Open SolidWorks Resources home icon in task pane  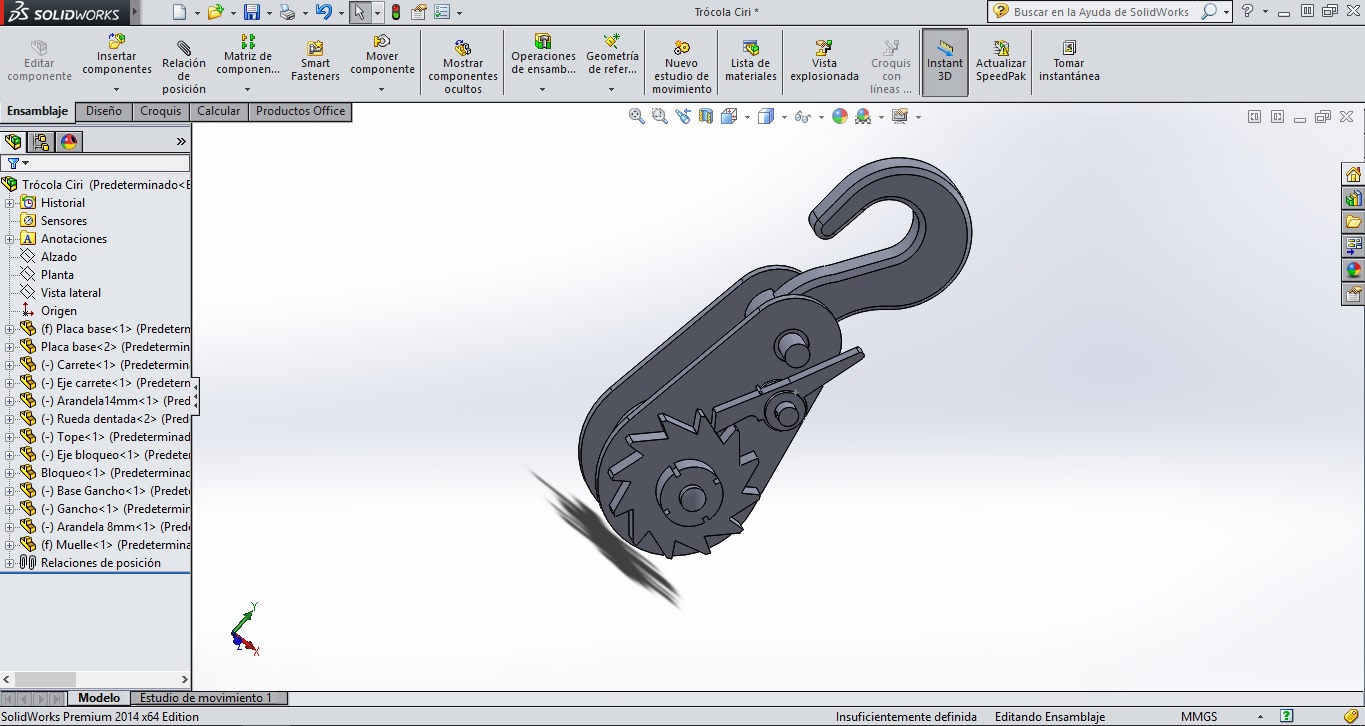[1353, 175]
